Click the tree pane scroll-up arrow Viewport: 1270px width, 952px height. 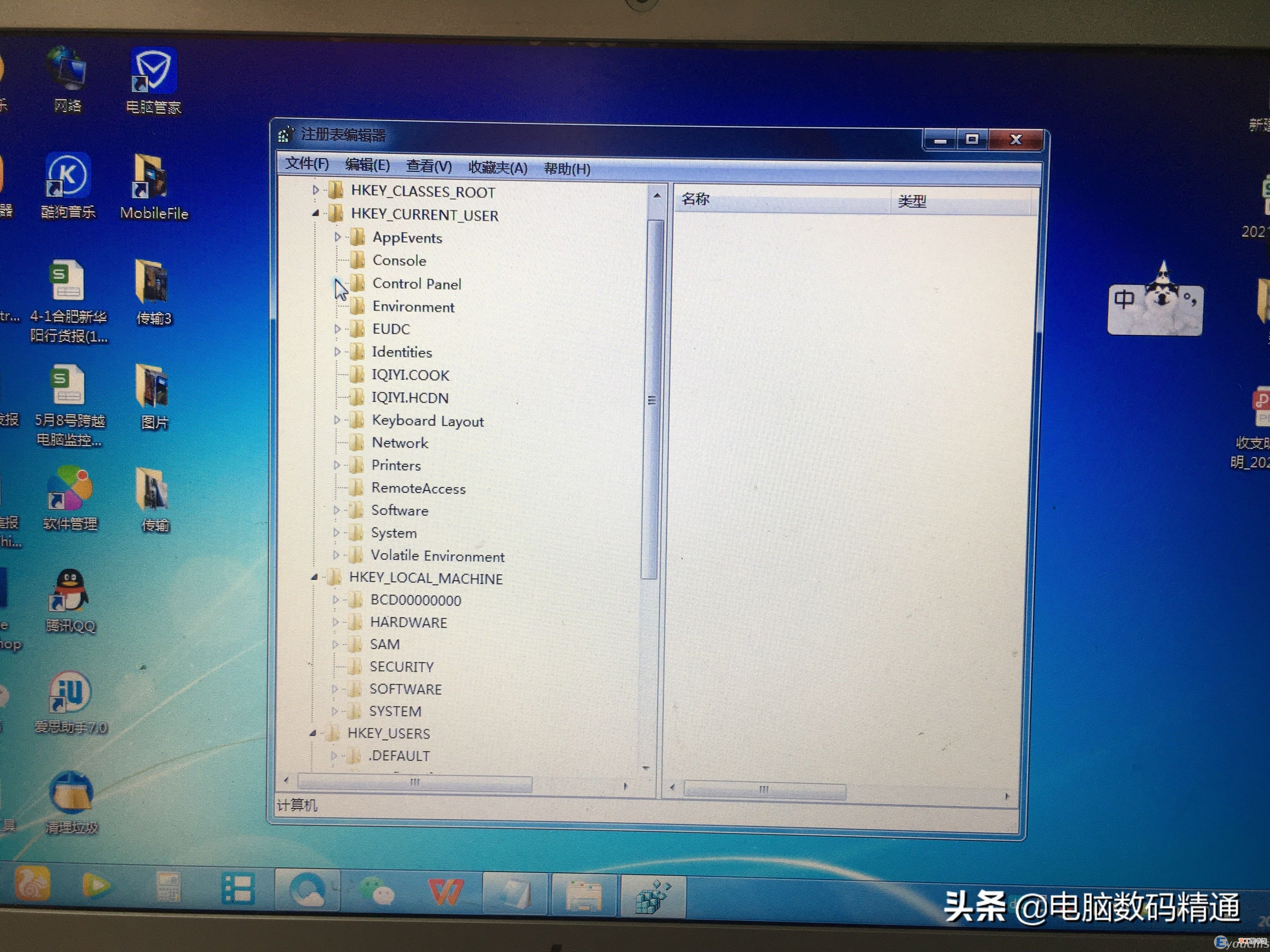click(657, 196)
